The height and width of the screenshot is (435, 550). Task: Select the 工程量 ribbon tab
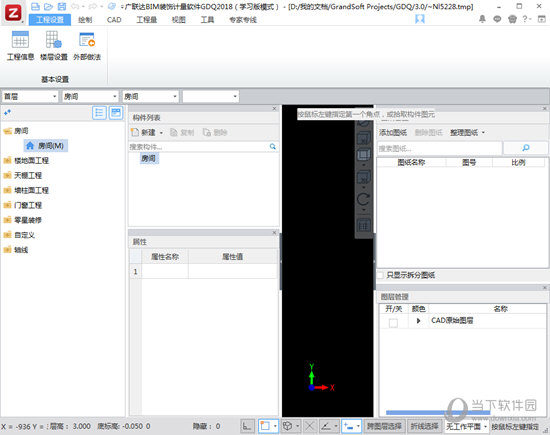click(147, 20)
